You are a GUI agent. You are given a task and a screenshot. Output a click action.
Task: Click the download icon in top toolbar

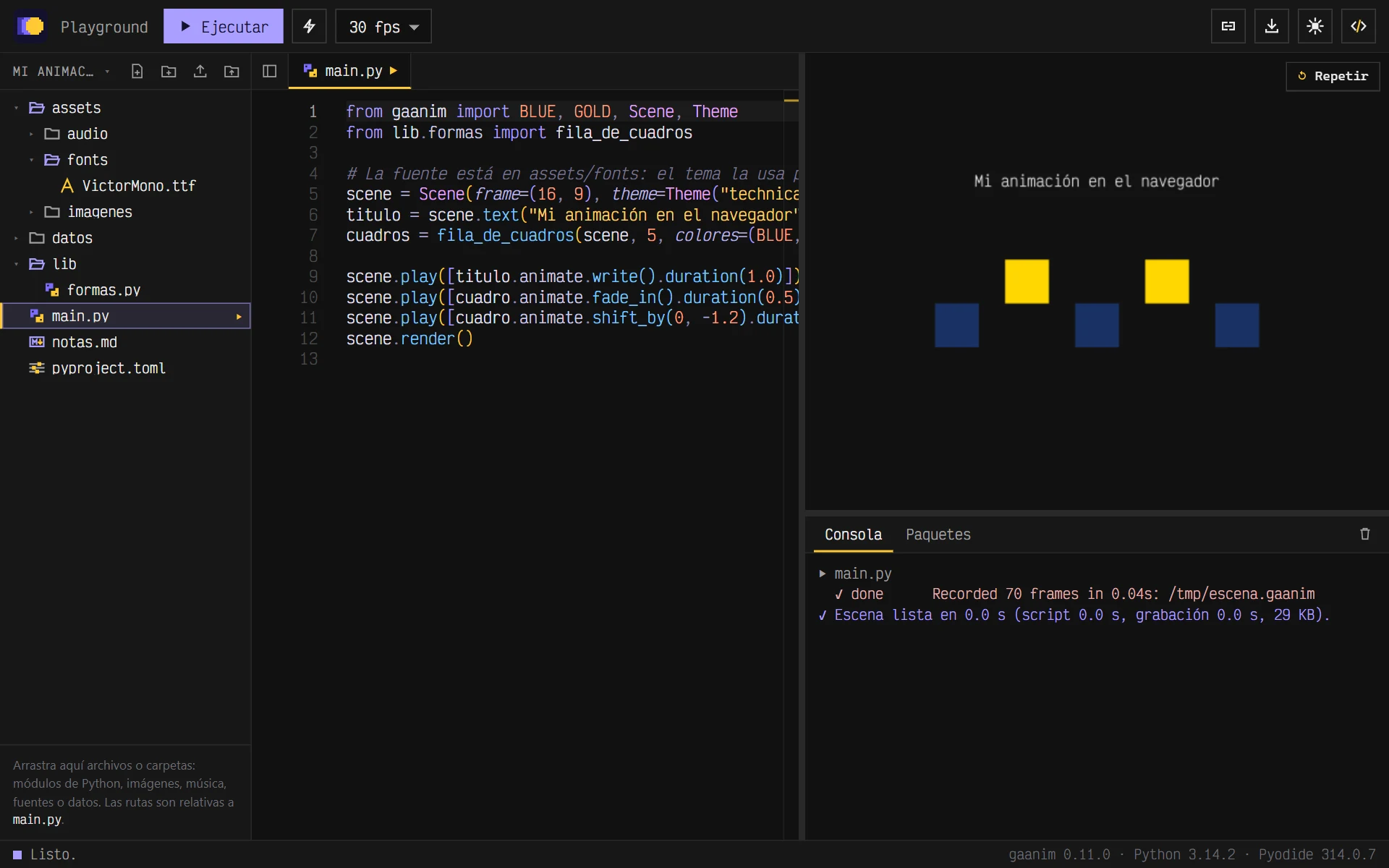1271,27
